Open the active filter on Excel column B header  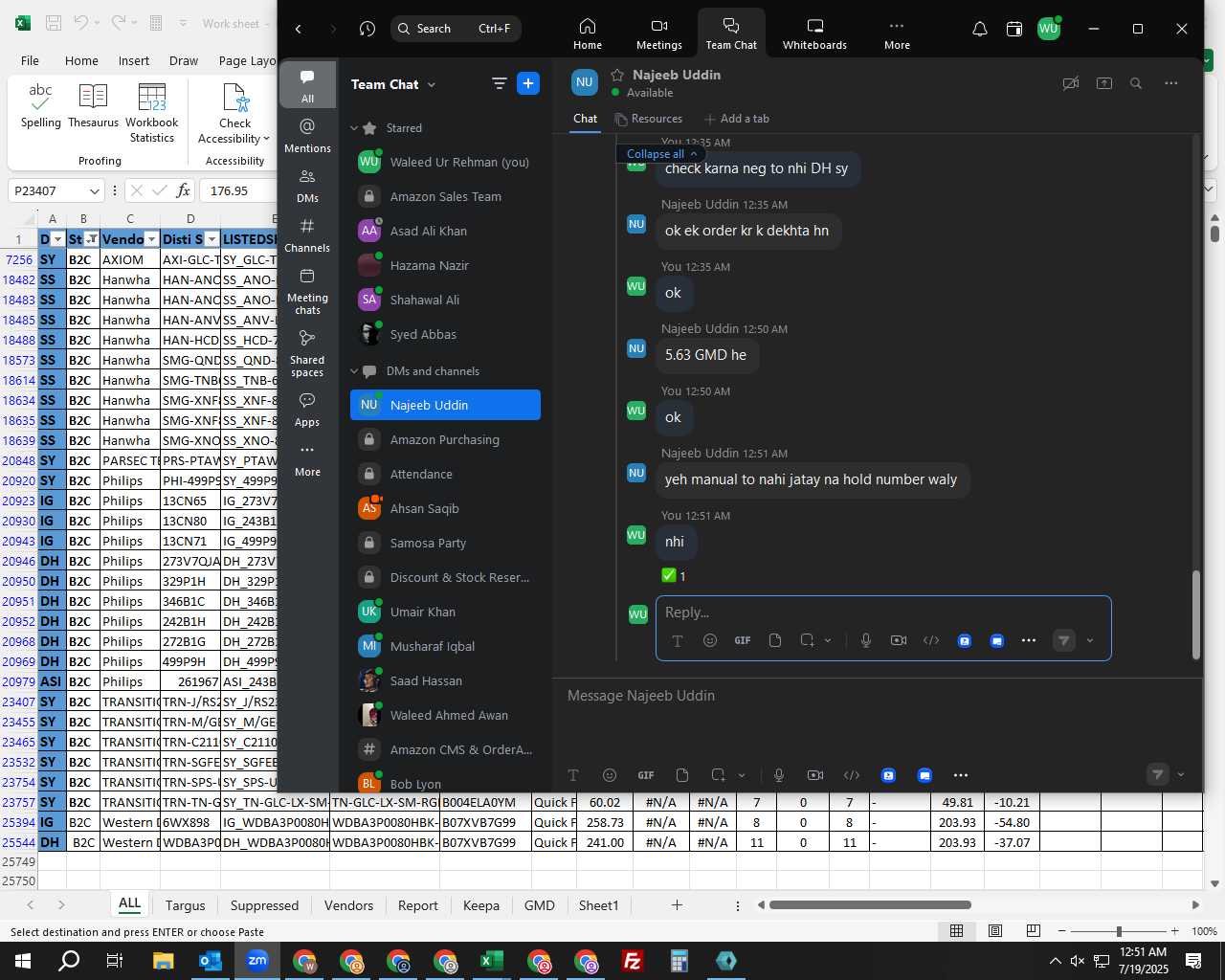click(91, 239)
